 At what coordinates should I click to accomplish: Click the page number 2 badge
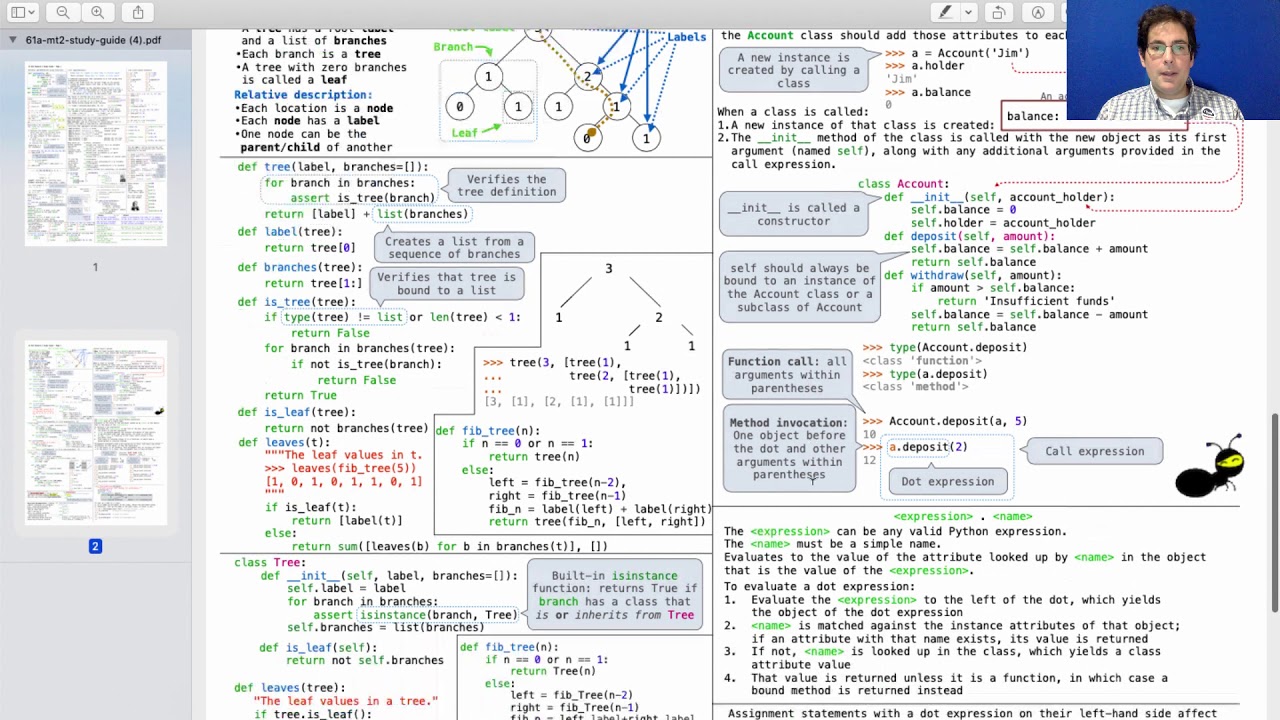(x=95, y=546)
